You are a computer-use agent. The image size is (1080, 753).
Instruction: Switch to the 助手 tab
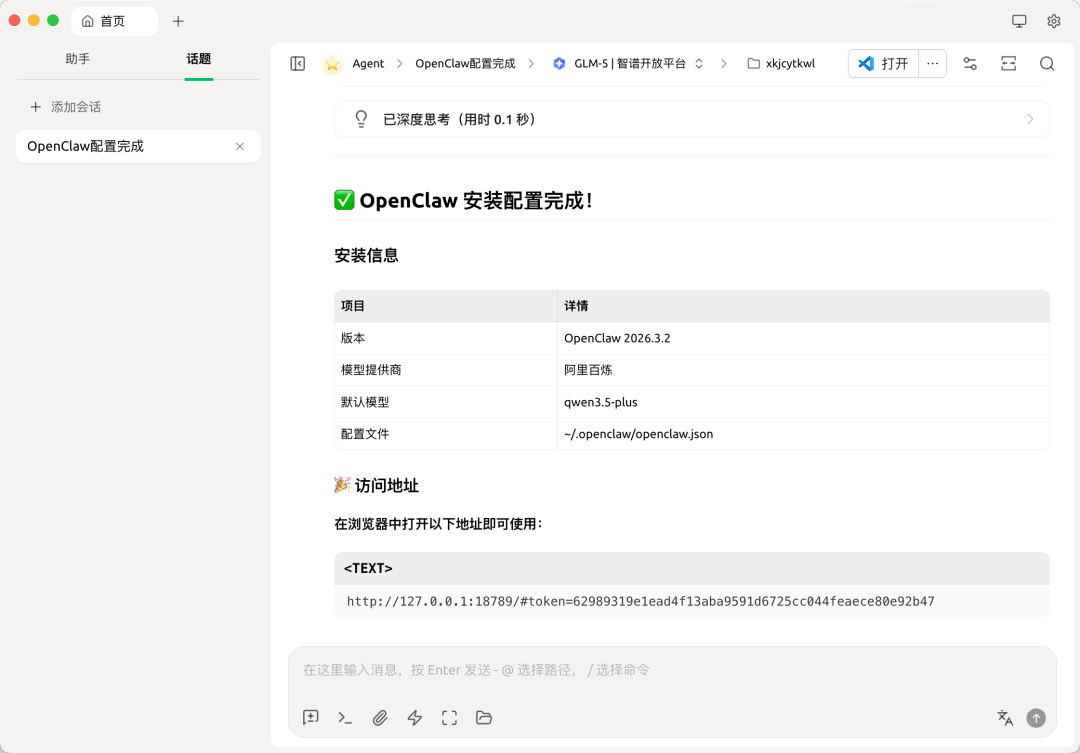tap(78, 59)
